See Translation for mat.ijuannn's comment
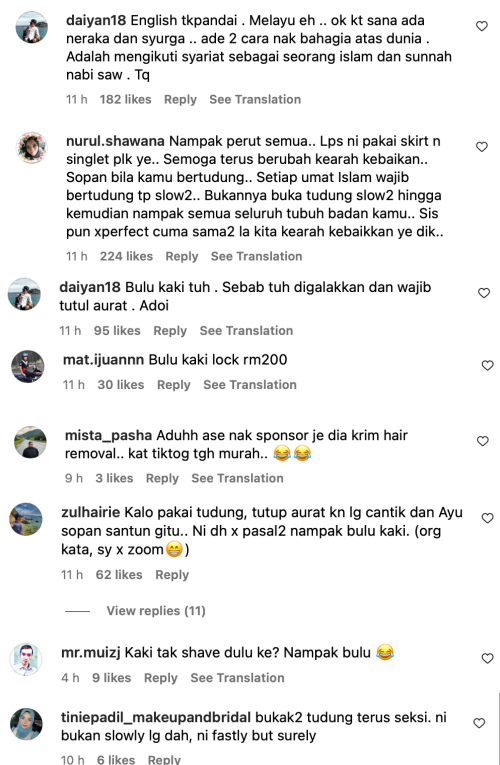The width and height of the screenshot is (500, 765). 250,384
